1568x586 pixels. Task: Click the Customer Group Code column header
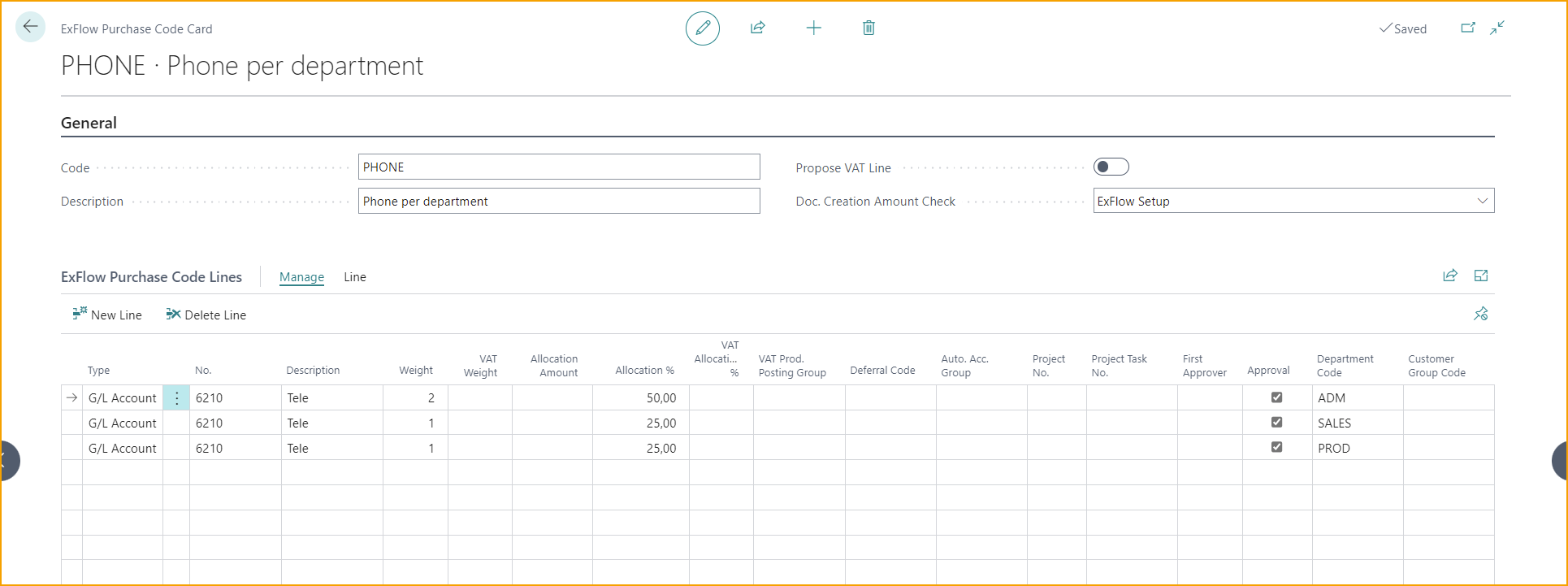coord(1437,366)
